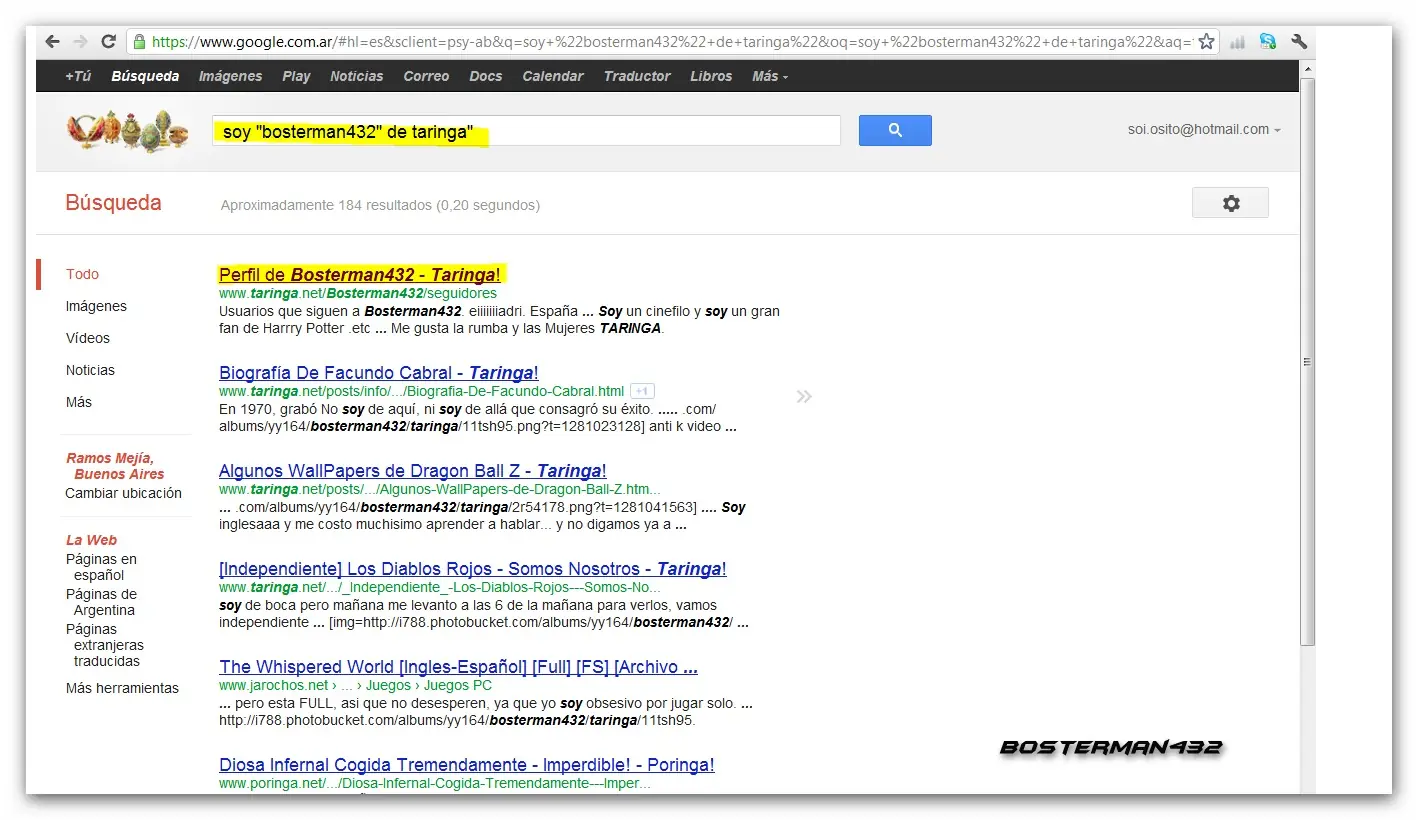
Task: Filter results by Vídeos in sidebar
Action: coord(88,338)
